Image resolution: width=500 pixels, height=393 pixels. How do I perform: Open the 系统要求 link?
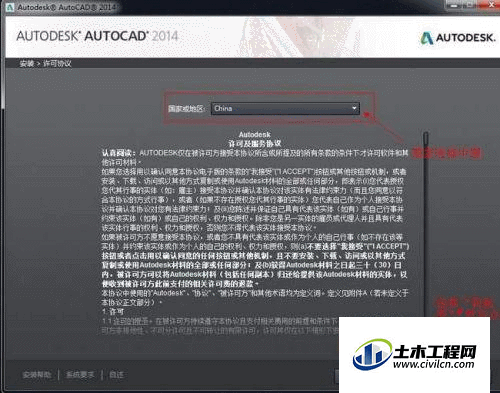click(x=80, y=375)
